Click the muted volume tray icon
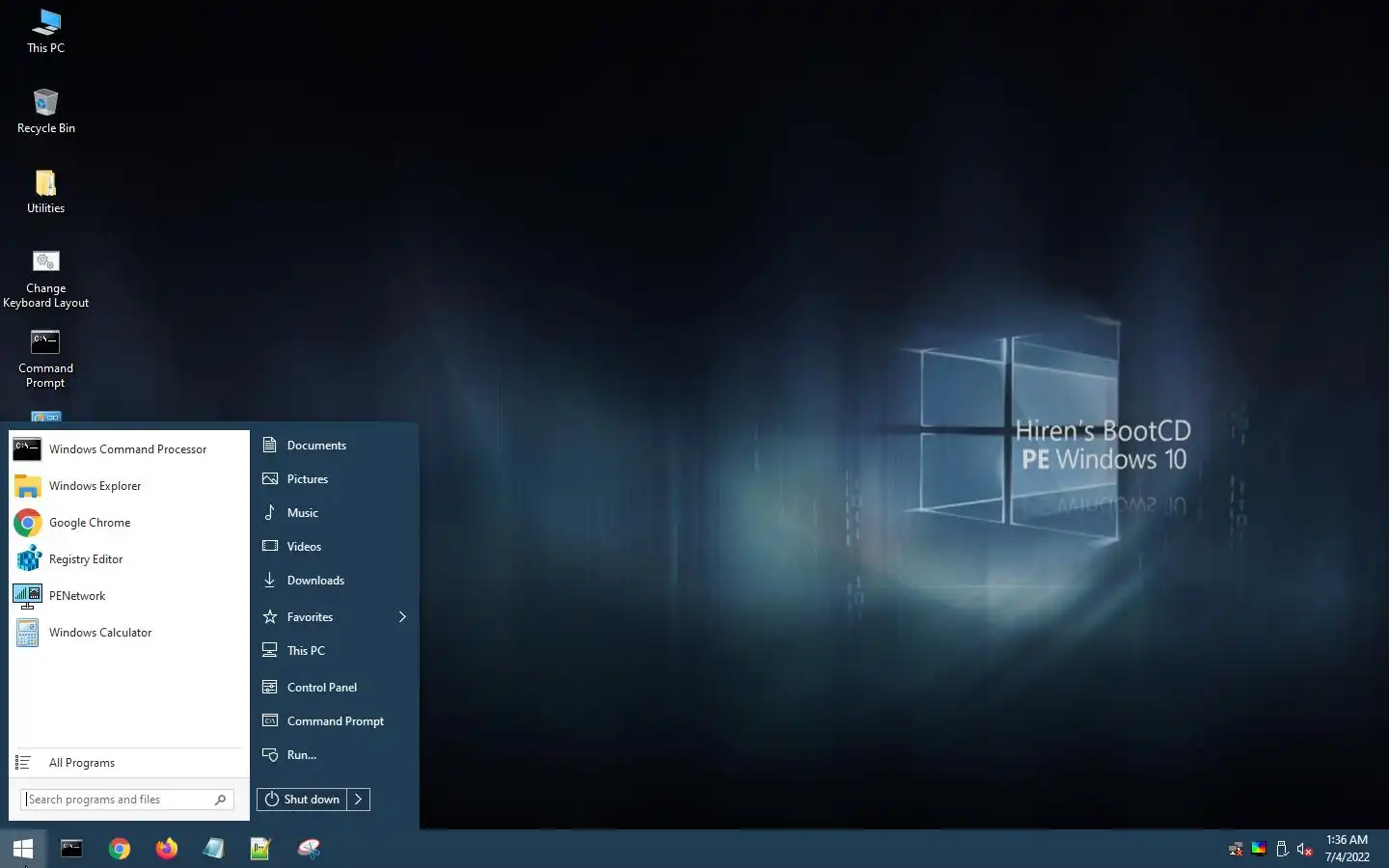This screenshot has width=1389, height=868. click(x=1305, y=849)
